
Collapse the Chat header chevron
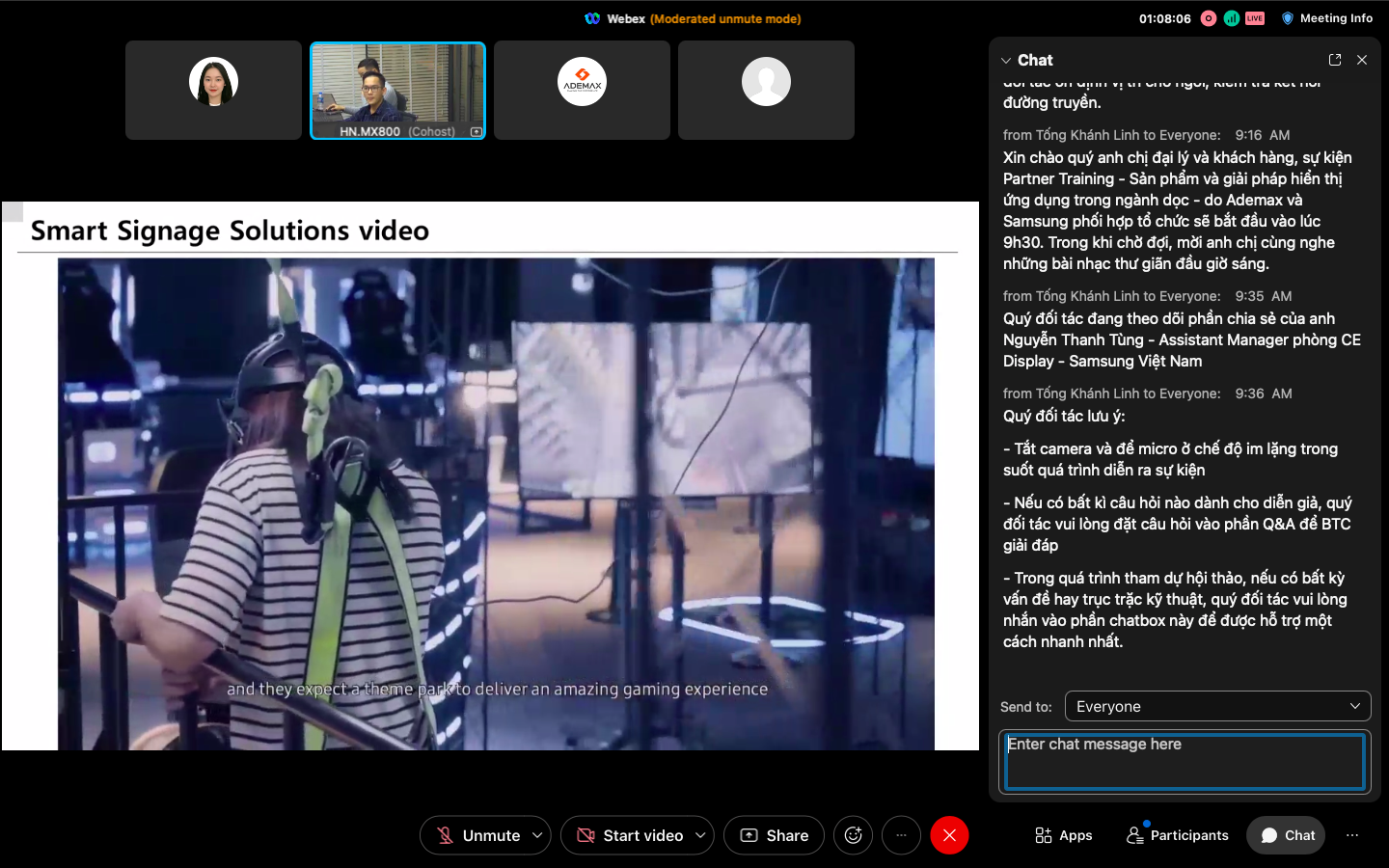click(x=1007, y=60)
